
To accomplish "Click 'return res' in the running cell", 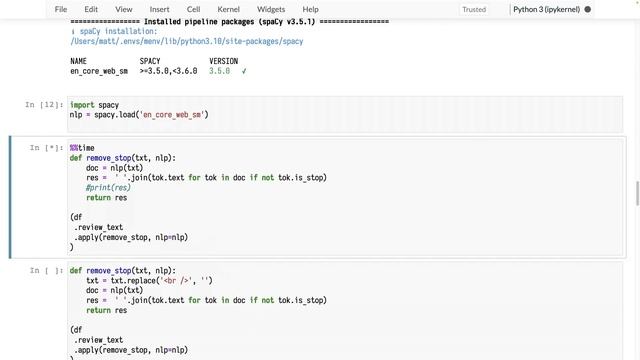I will (x=107, y=198).
